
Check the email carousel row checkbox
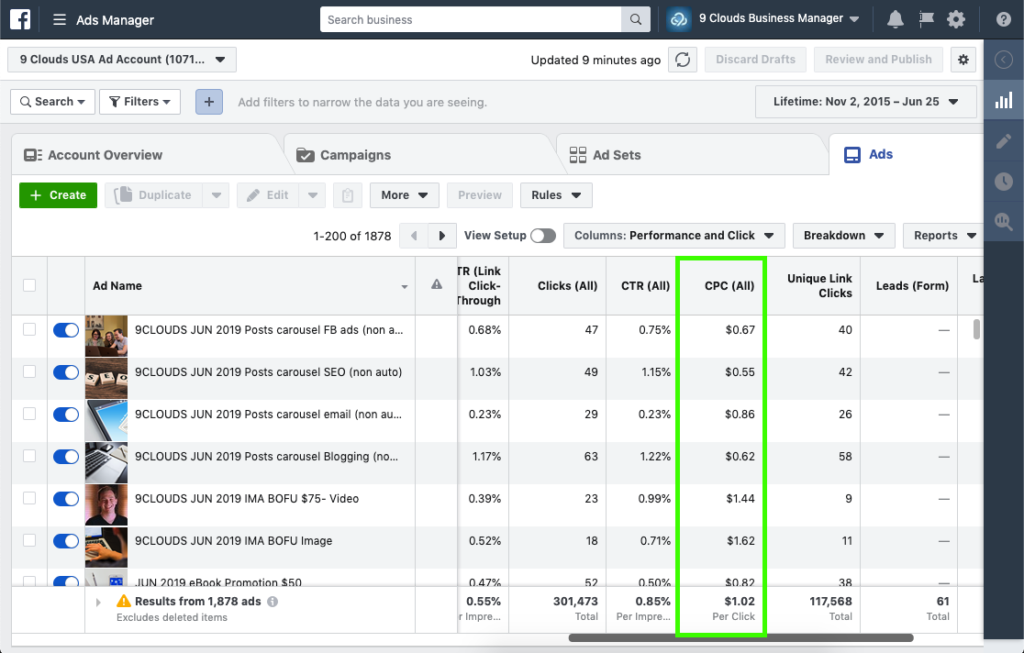click(29, 414)
